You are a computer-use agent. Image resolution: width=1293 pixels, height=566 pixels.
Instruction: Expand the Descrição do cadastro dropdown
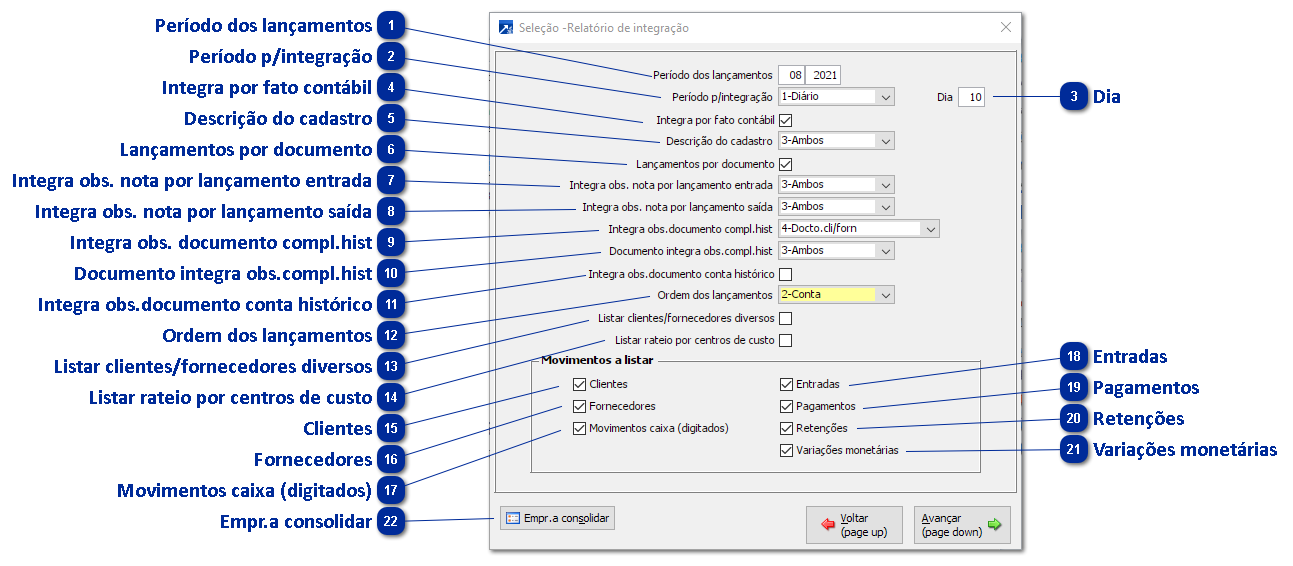(884, 141)
